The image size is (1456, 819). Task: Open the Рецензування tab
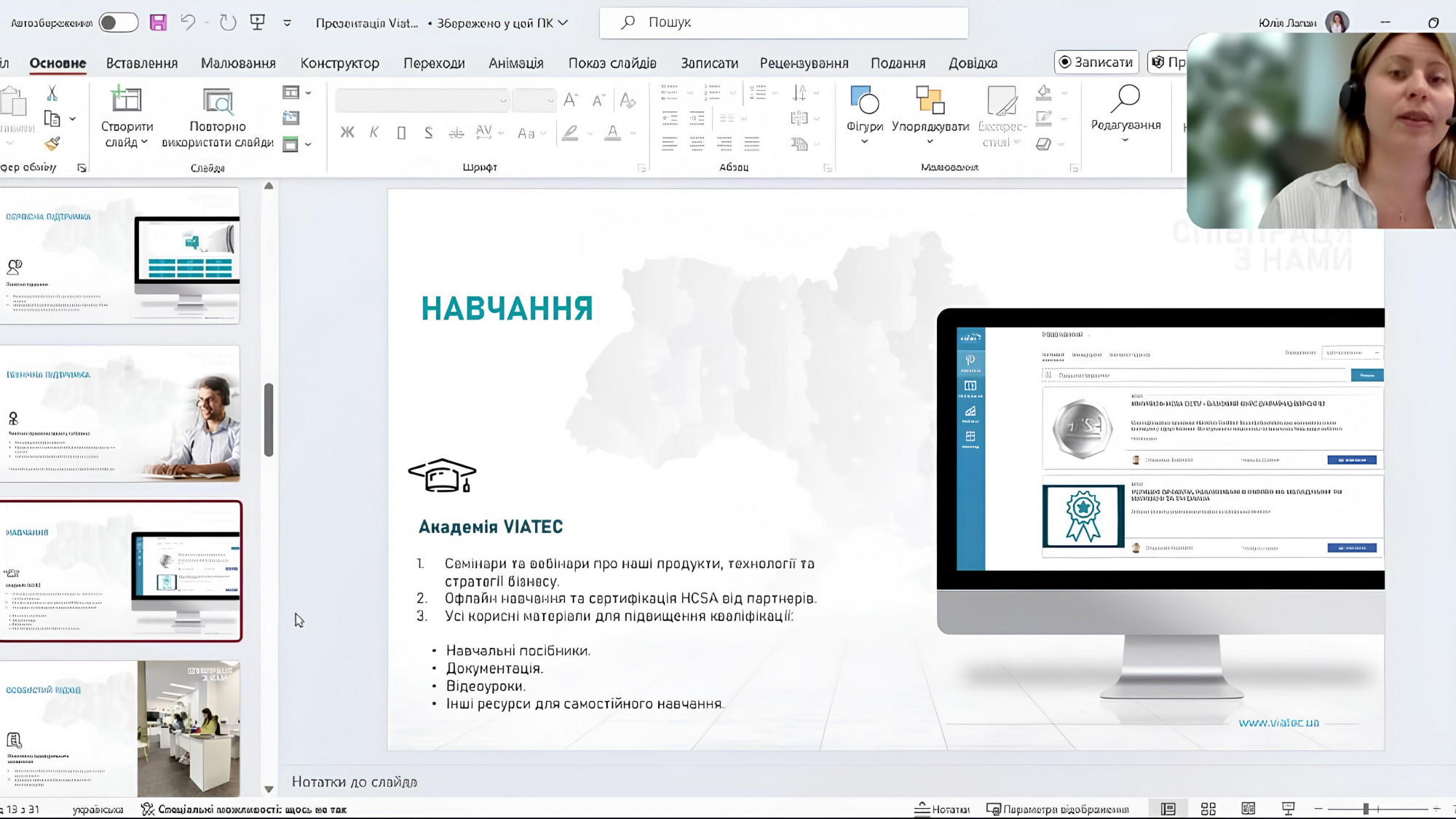pyautogui.click(x=804, y=63)
